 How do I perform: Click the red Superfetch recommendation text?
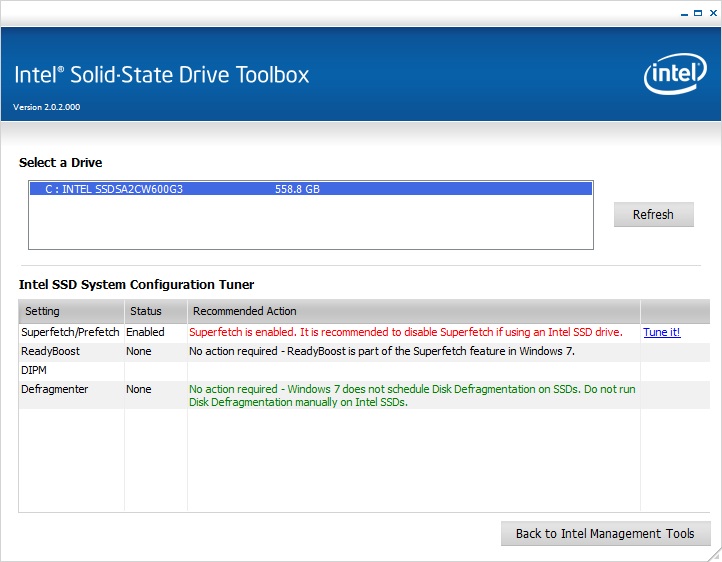coord(405,332)
